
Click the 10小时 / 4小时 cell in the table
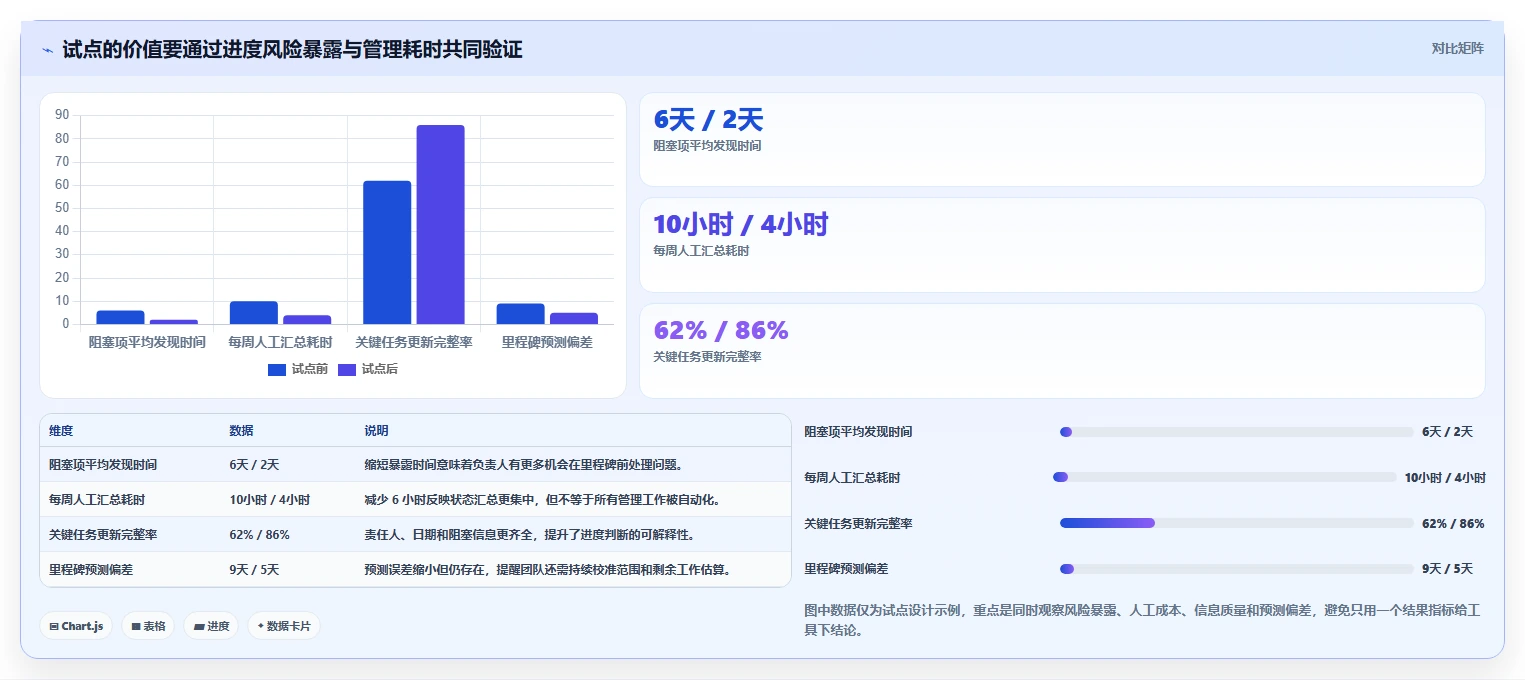pos(270,500)
